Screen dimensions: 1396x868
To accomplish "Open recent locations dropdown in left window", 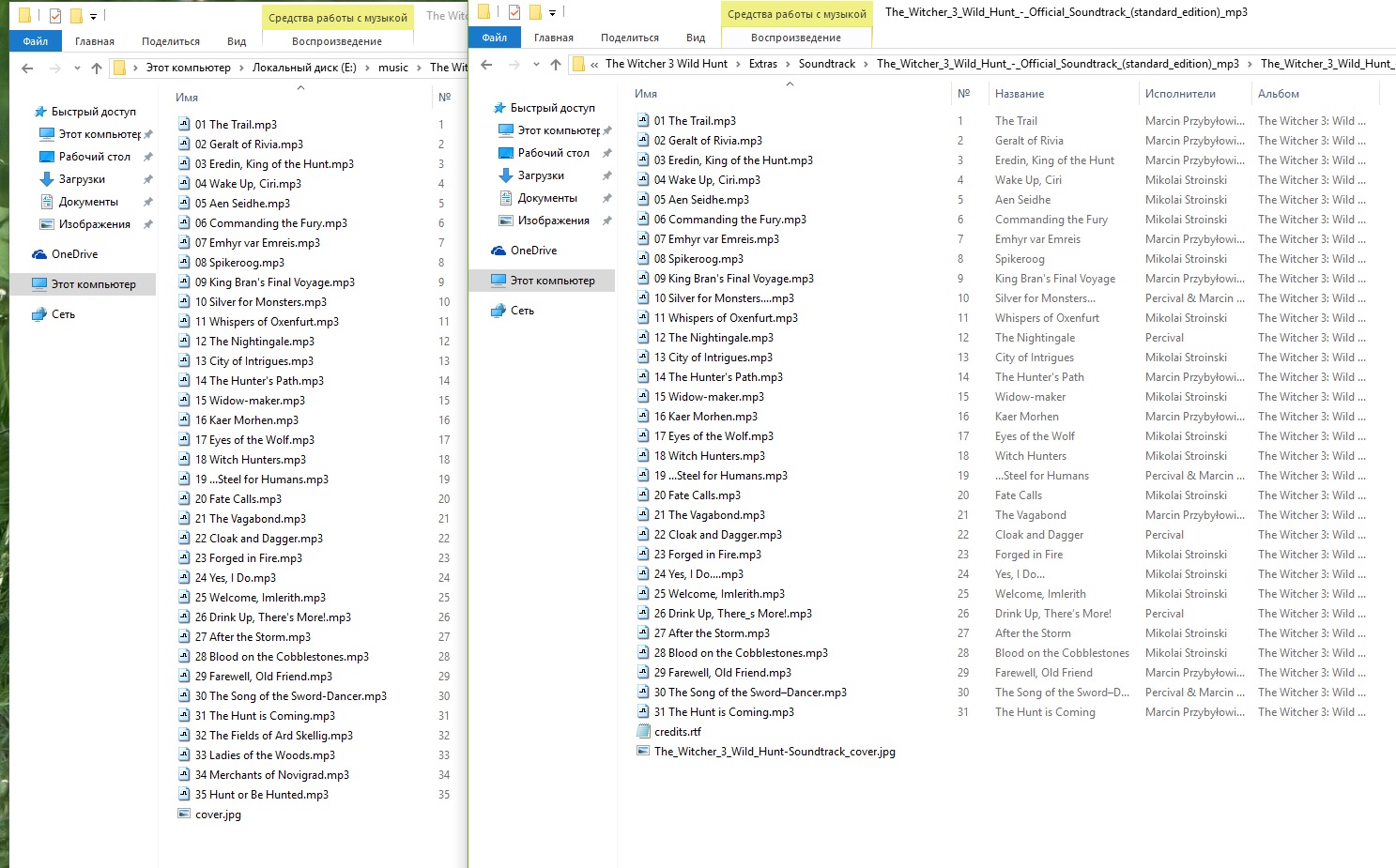I will 77,68.
